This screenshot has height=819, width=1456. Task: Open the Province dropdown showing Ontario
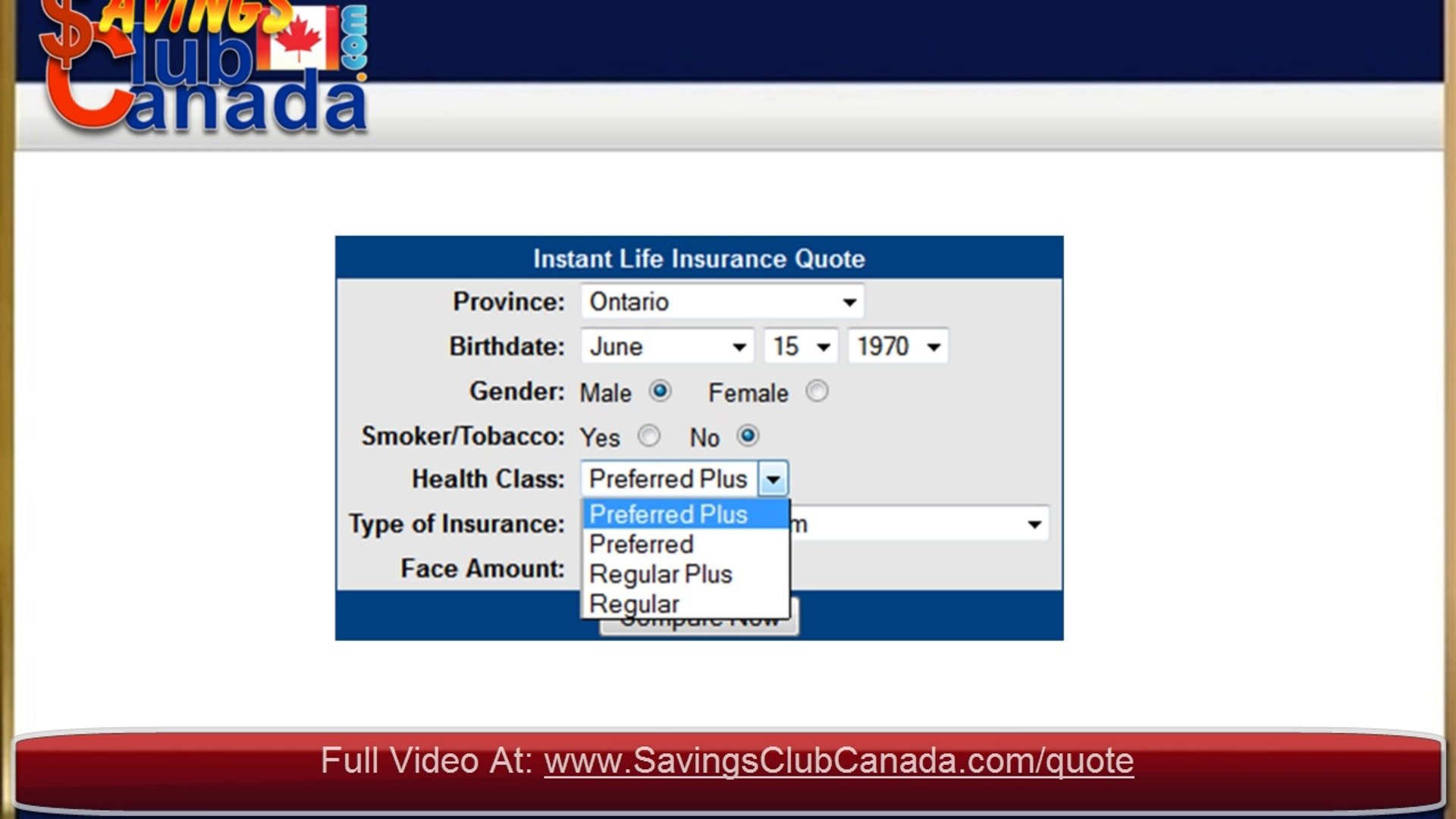pyautogui.click(x=722, y=302)
